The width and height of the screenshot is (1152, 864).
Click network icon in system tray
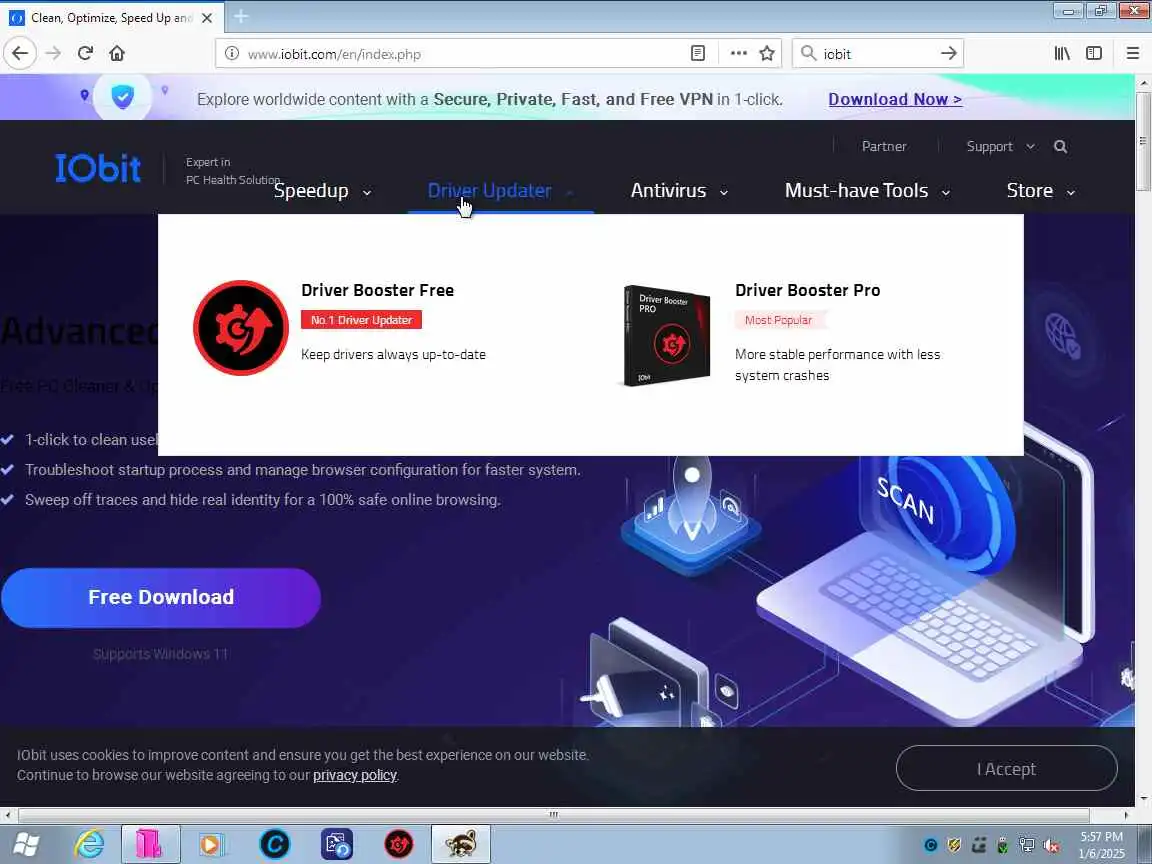click(1027, 846)
